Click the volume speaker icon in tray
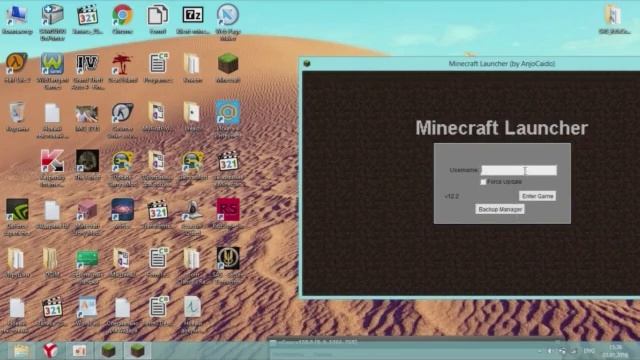The width and height of the screenshot is (640, 360). coord(550,351)
